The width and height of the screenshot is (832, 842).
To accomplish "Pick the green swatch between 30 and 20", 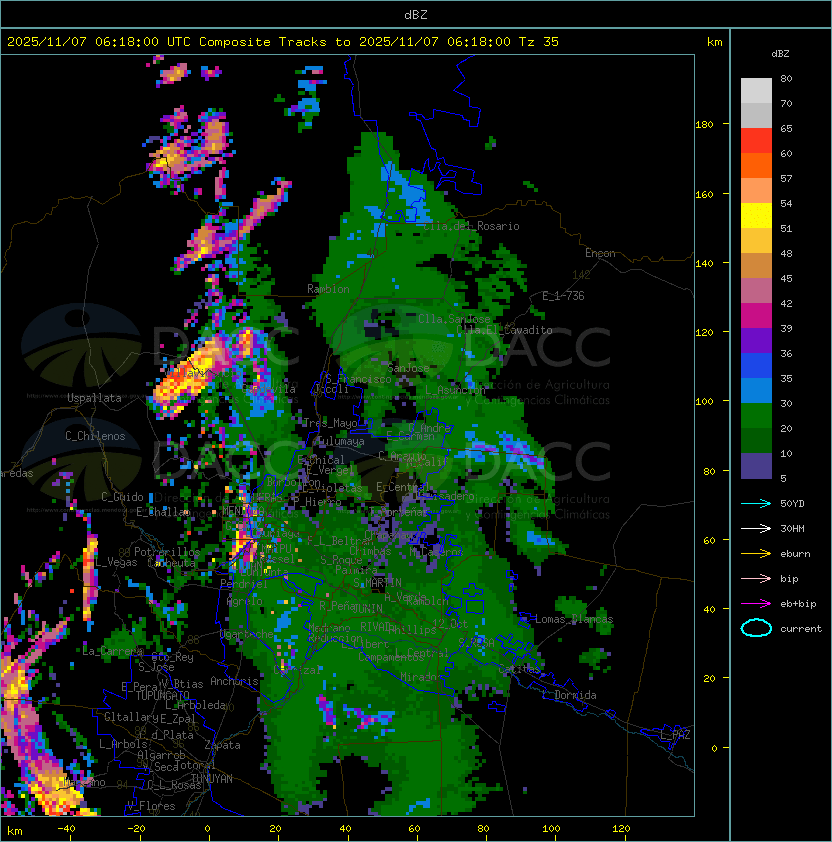I will [x=756, y=416].
